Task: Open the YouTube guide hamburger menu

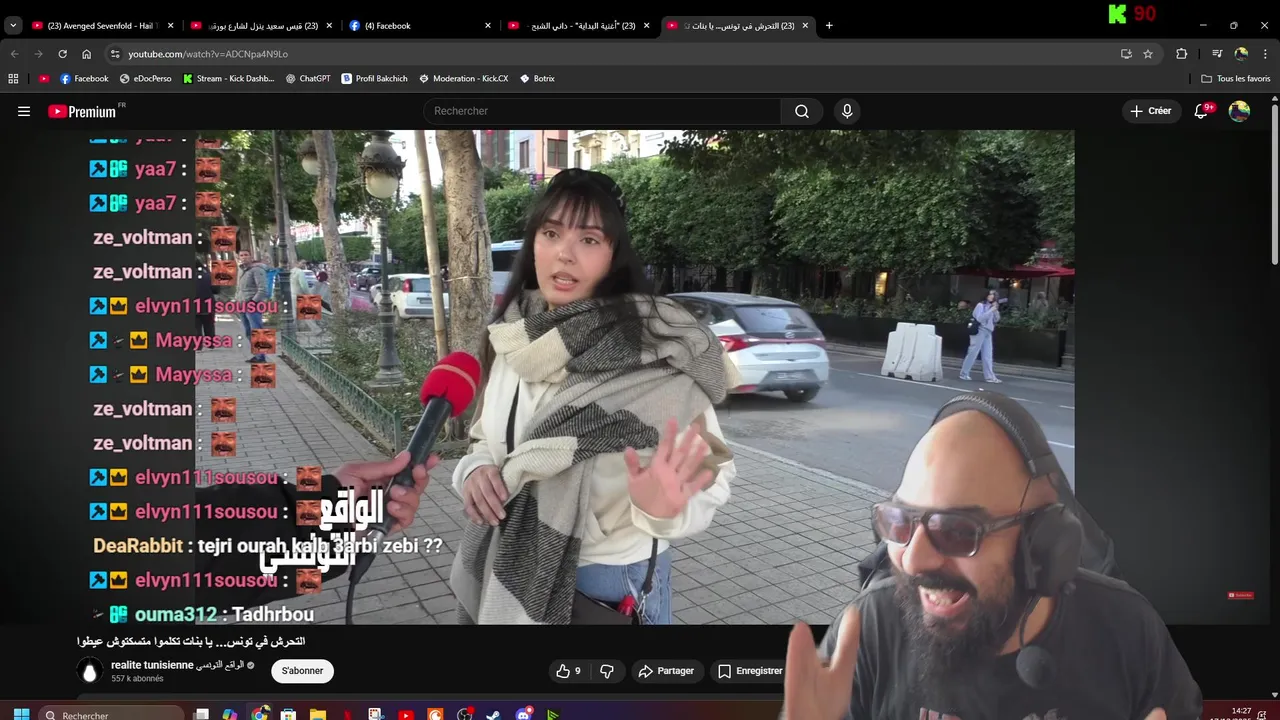Action: click(x=24, y=111)
